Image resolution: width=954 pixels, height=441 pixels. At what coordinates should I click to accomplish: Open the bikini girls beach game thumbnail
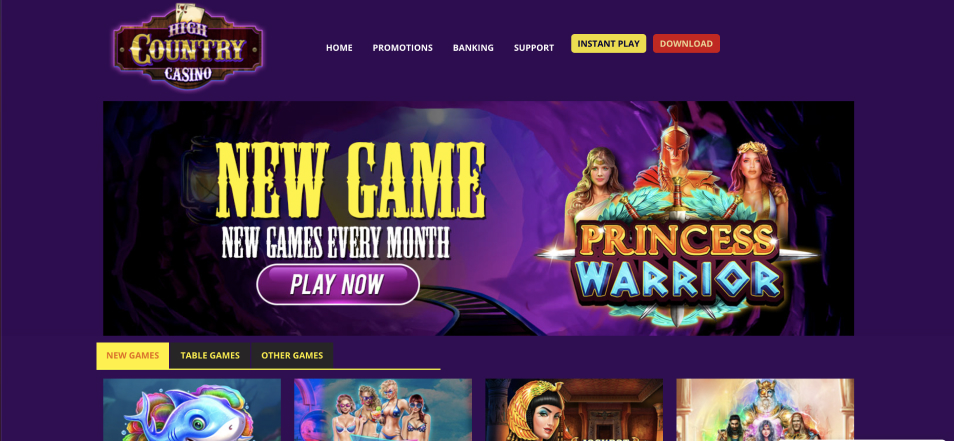pyautogui.click(x=383, y=410)
